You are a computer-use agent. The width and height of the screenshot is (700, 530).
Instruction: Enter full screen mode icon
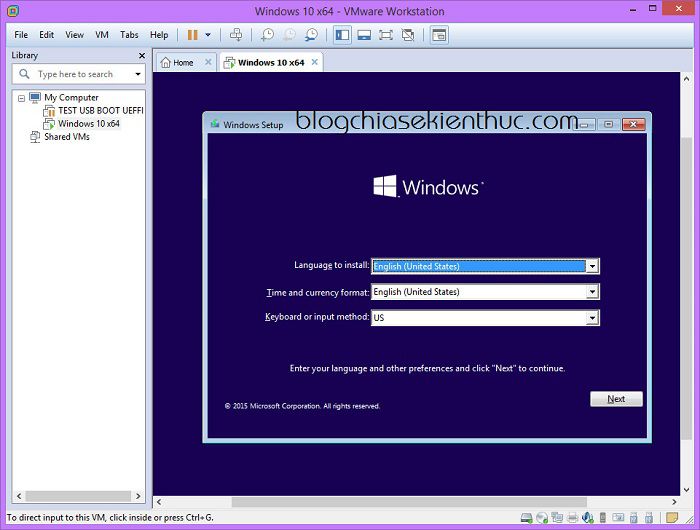click(x=386, y=35)
